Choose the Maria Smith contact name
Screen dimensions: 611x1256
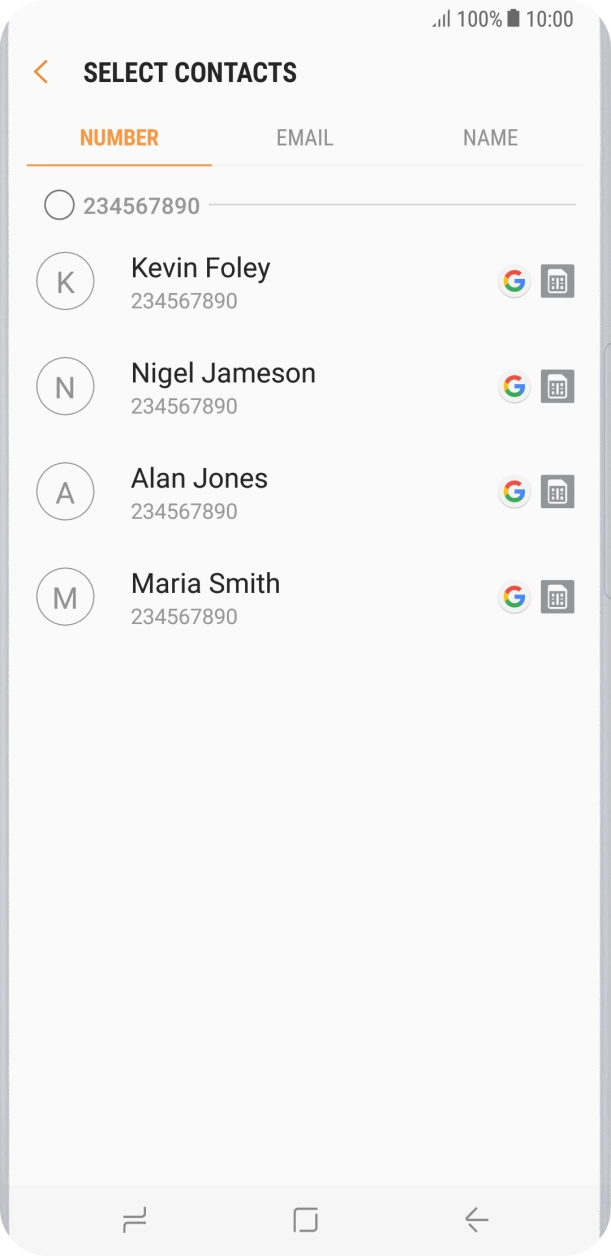coord(205,584)
